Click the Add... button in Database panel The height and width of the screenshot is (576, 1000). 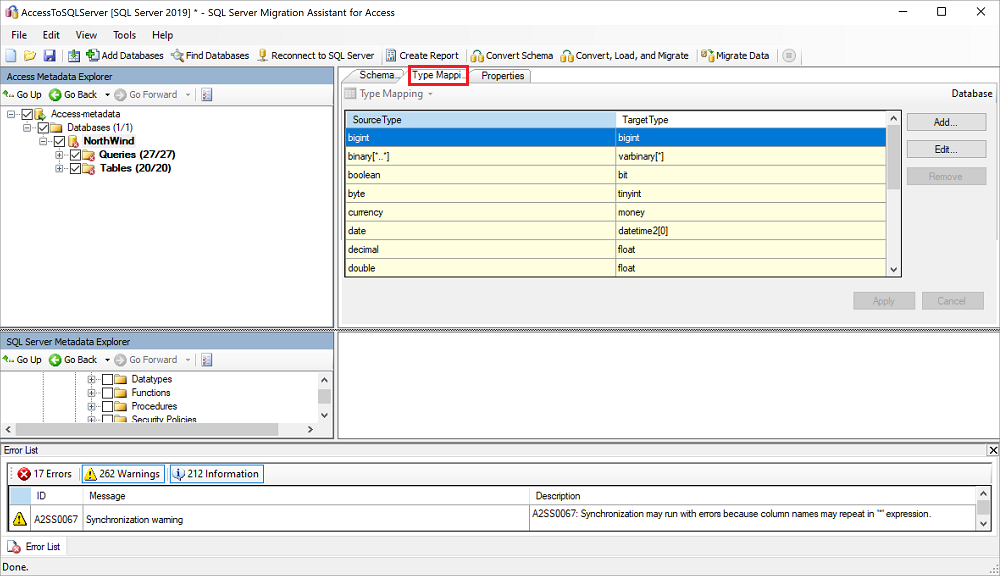point(945,121)
